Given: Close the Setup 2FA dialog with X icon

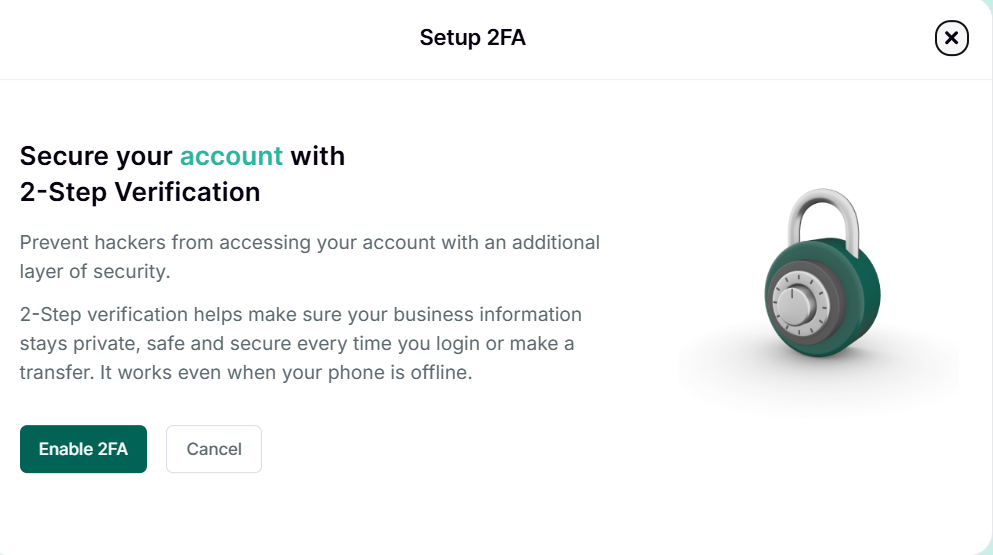Looking at the screenshot, I should [x=951, y=38].
